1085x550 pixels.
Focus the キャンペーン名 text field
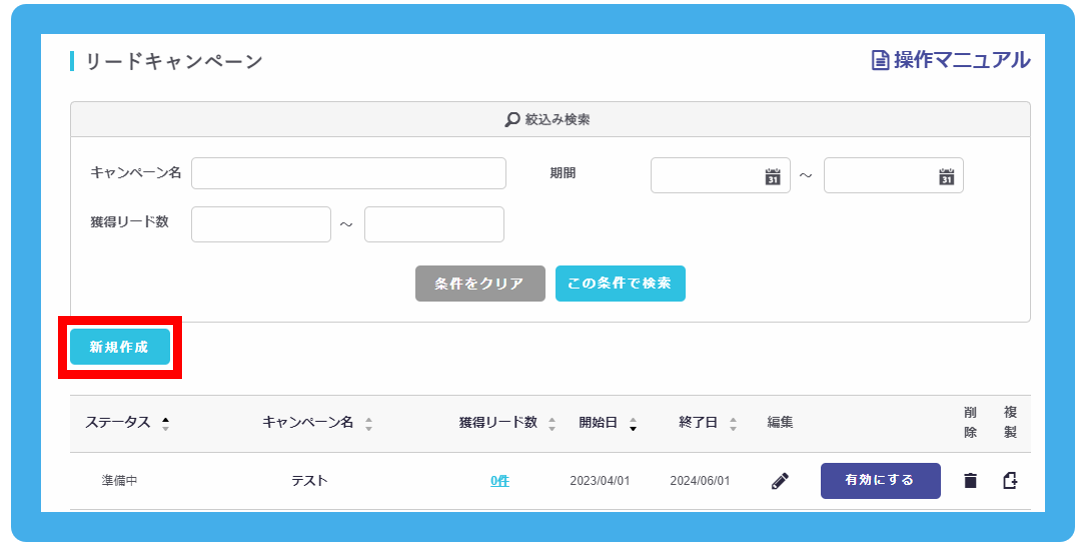coord(348,174)
